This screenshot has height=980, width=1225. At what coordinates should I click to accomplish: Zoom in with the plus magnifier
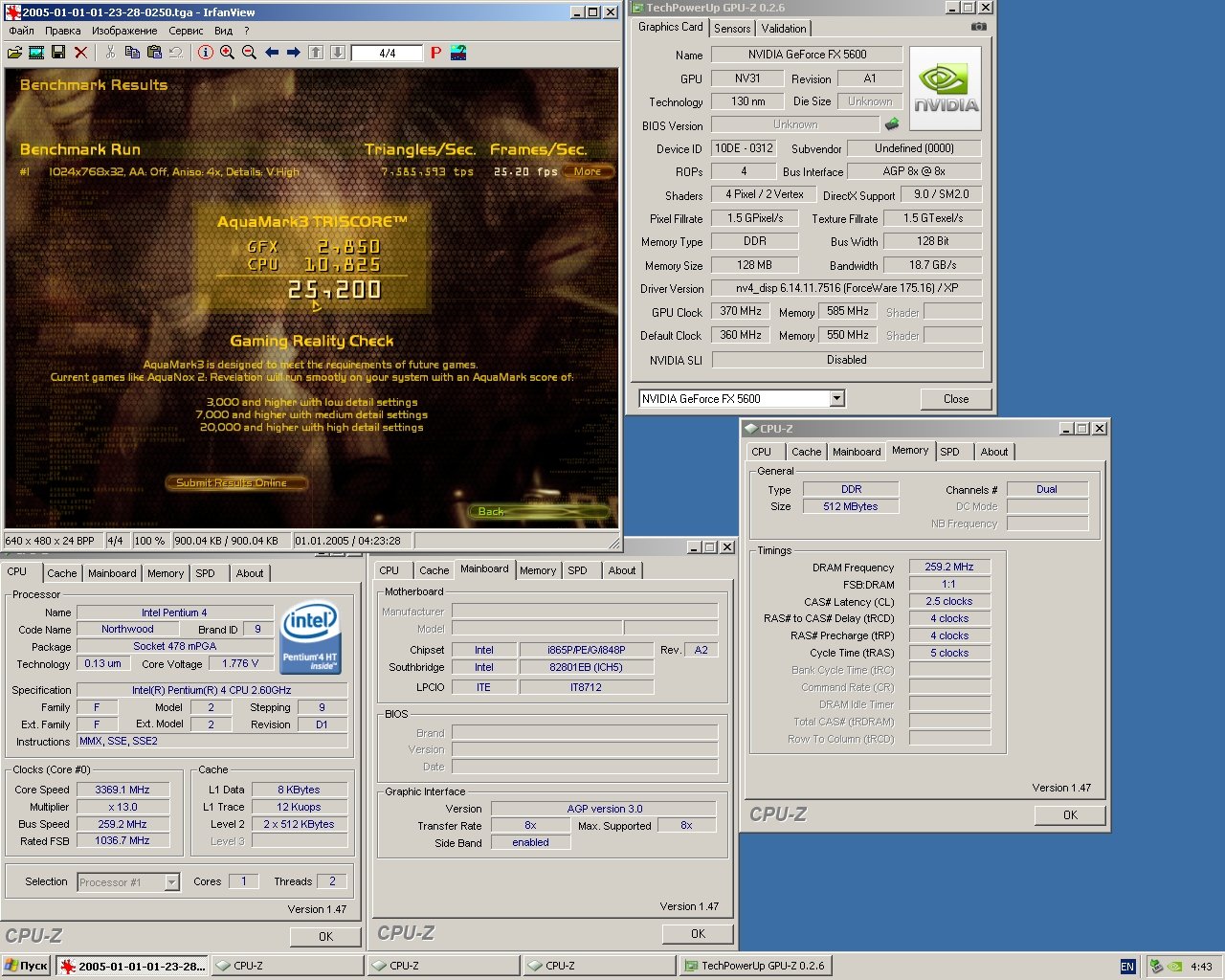click(227, 53)
